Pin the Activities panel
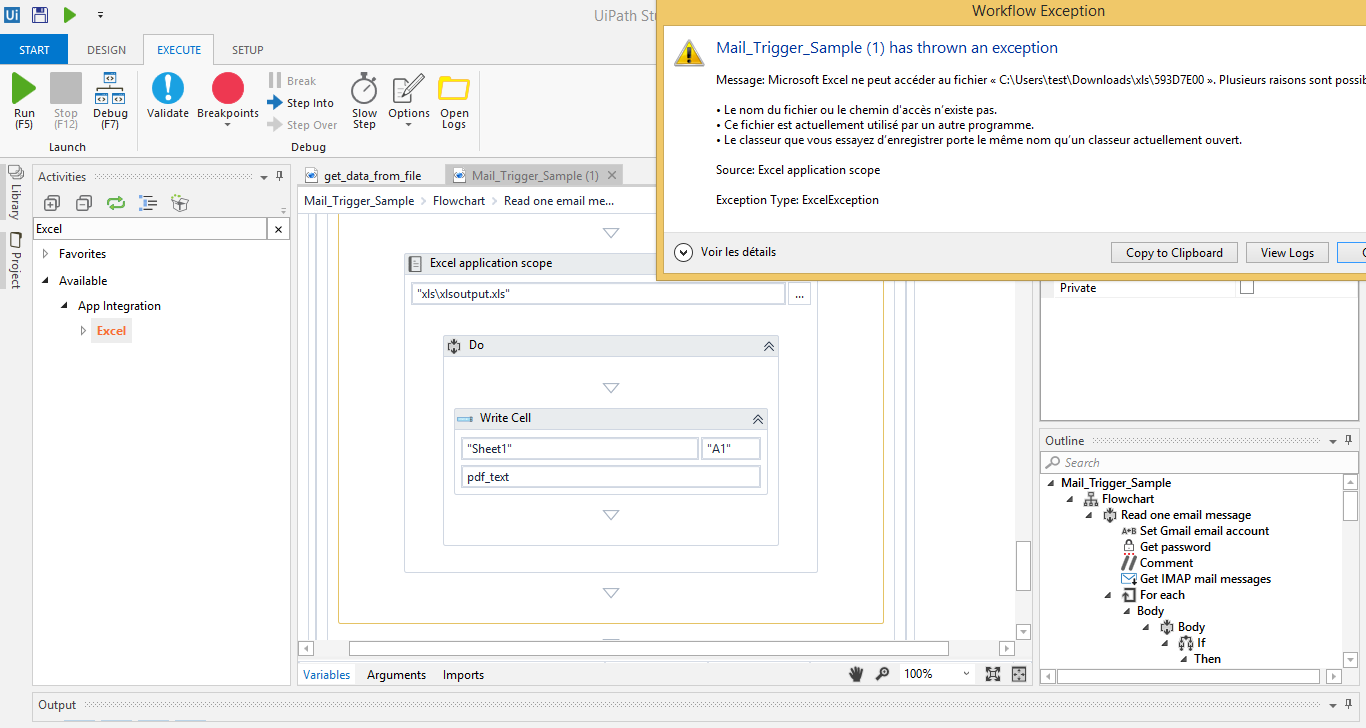 click(x=279, y=176)
